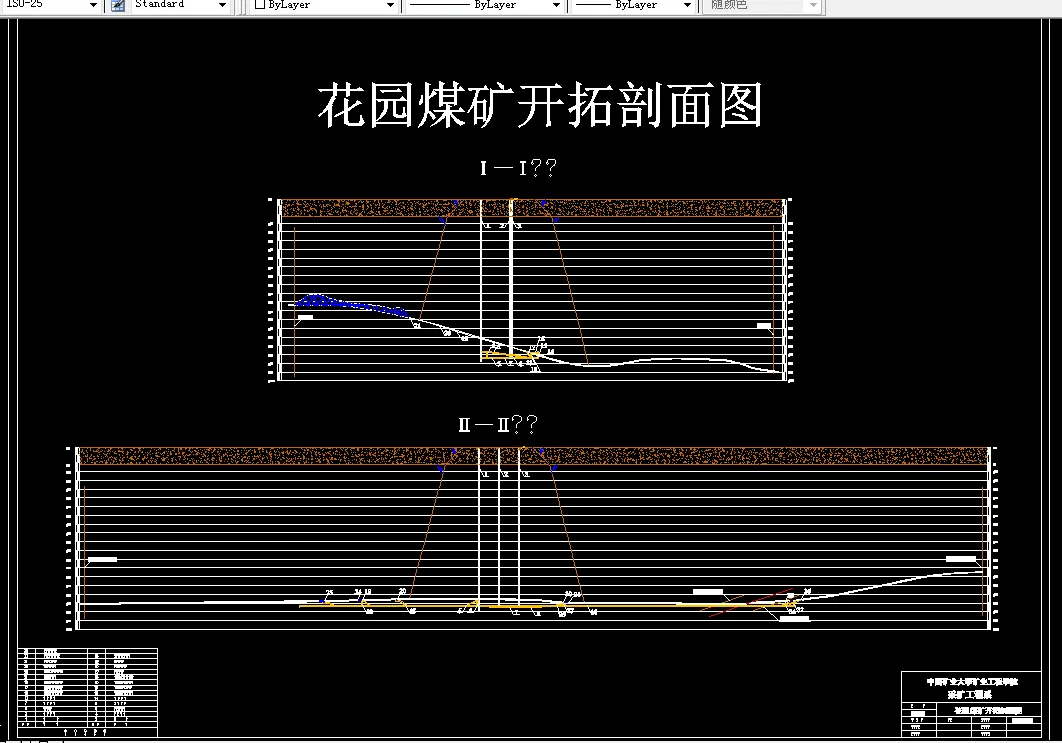The height and width of the screenshot is (743, 1062).
Task: Open the ByLayer color control dropdown
Action: (x=391, y=5)
